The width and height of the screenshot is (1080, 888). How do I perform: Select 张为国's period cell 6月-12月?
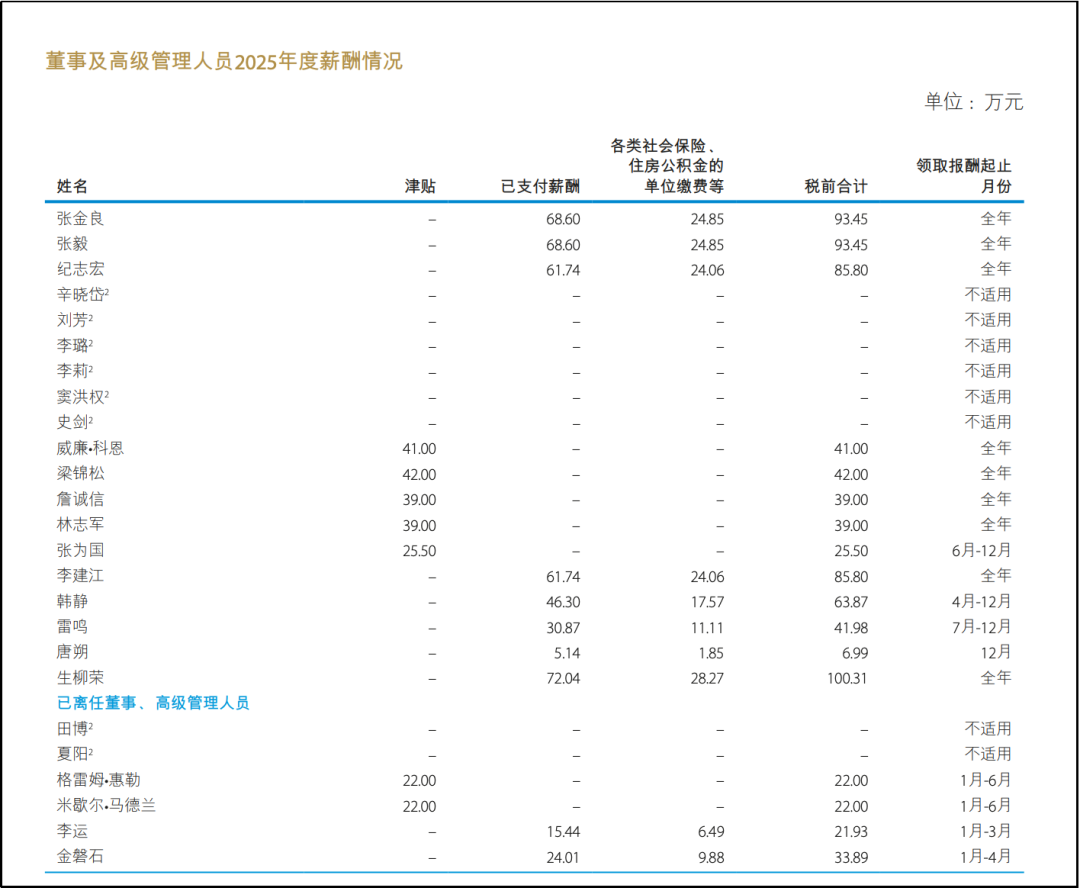(x=981, y=550)
